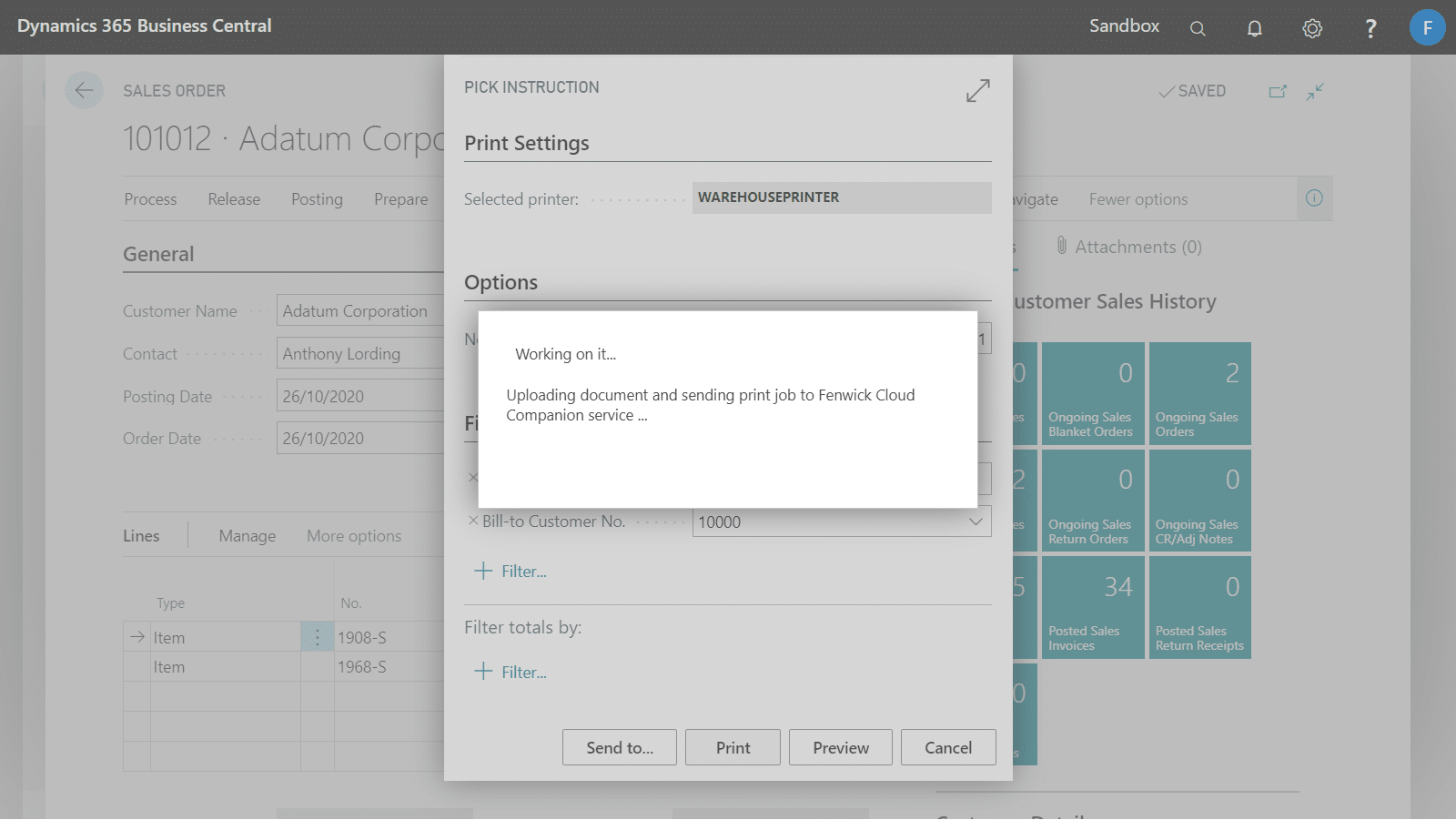Open Ongoing Sales Orders tile

tap(1199, 393)
